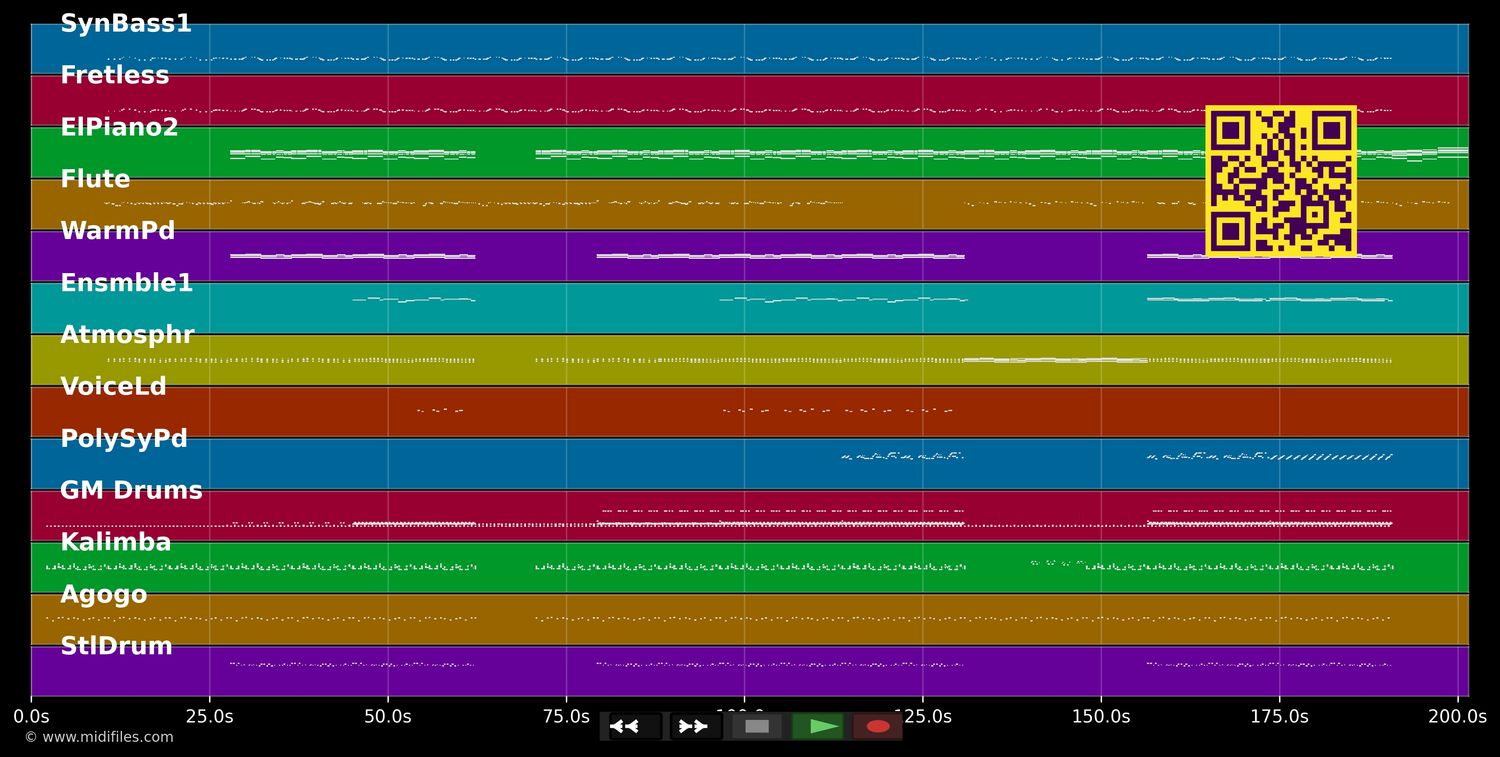Click the fast-forward button
This screenshot has width=1500, height=757.
[694, 726]
